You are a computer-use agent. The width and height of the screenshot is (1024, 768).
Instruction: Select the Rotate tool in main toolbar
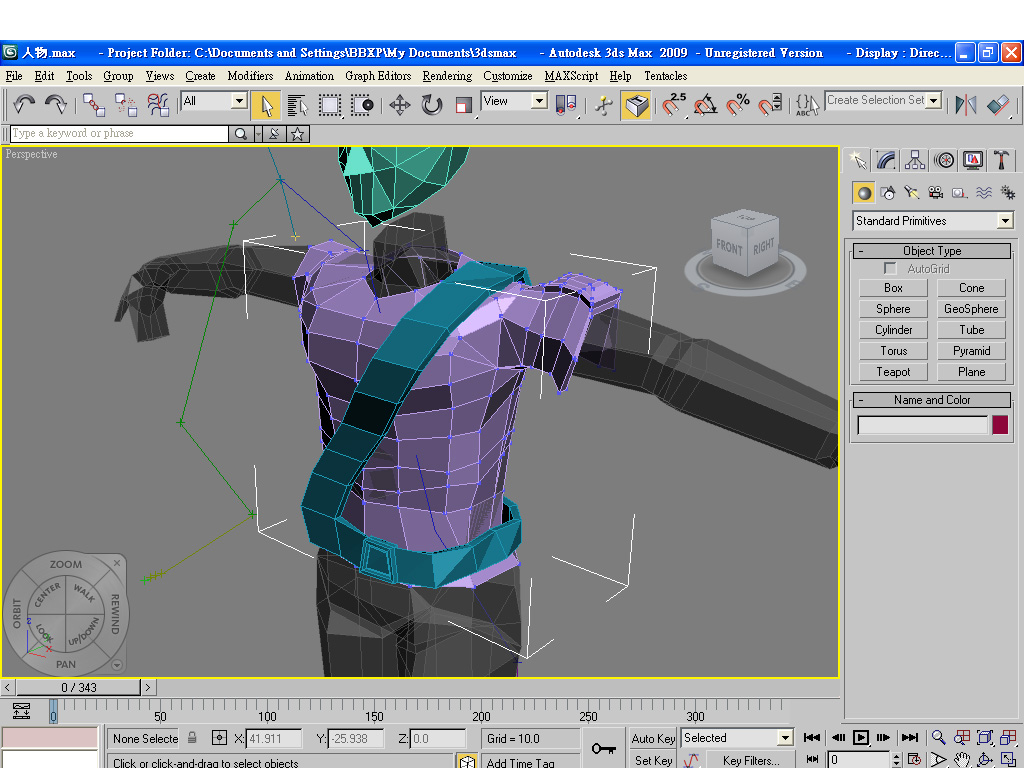point(432,105)
